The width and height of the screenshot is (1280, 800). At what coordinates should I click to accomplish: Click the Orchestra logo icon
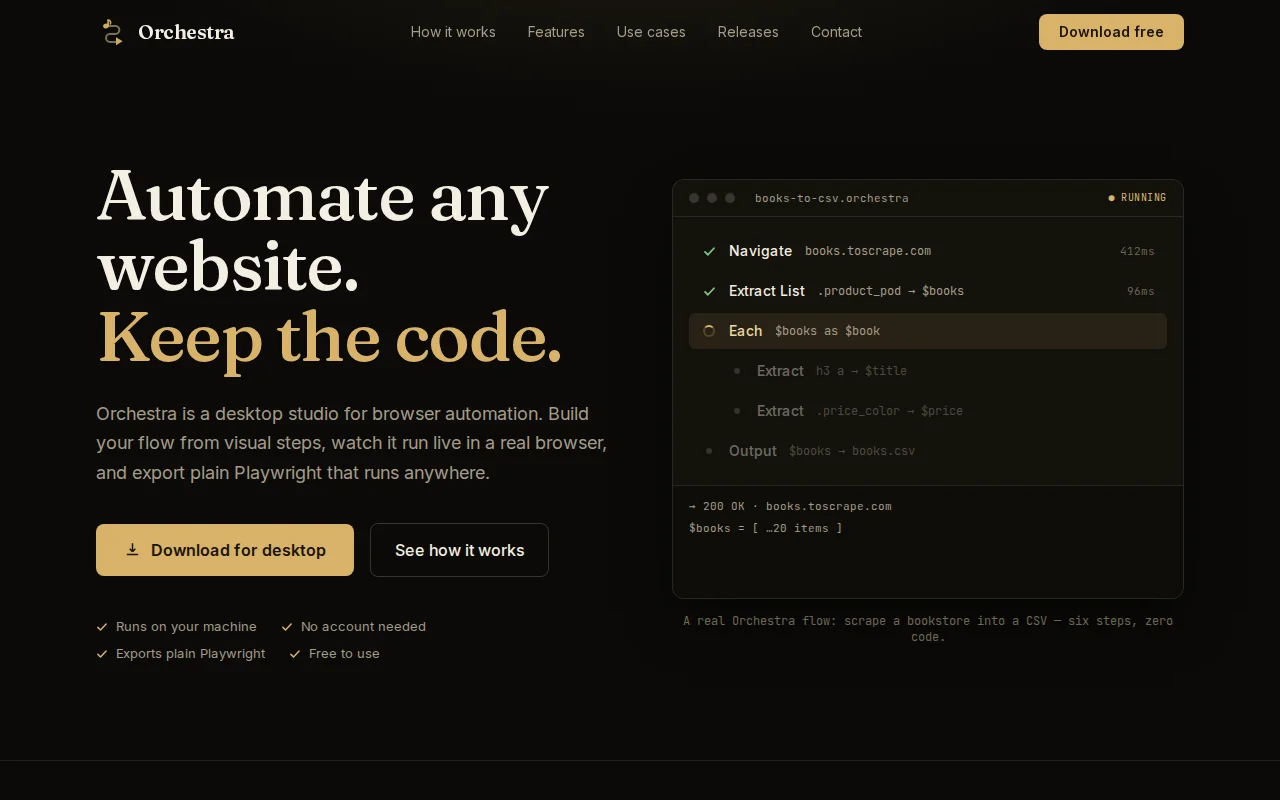pyautogui.click(x=112, y=32)
